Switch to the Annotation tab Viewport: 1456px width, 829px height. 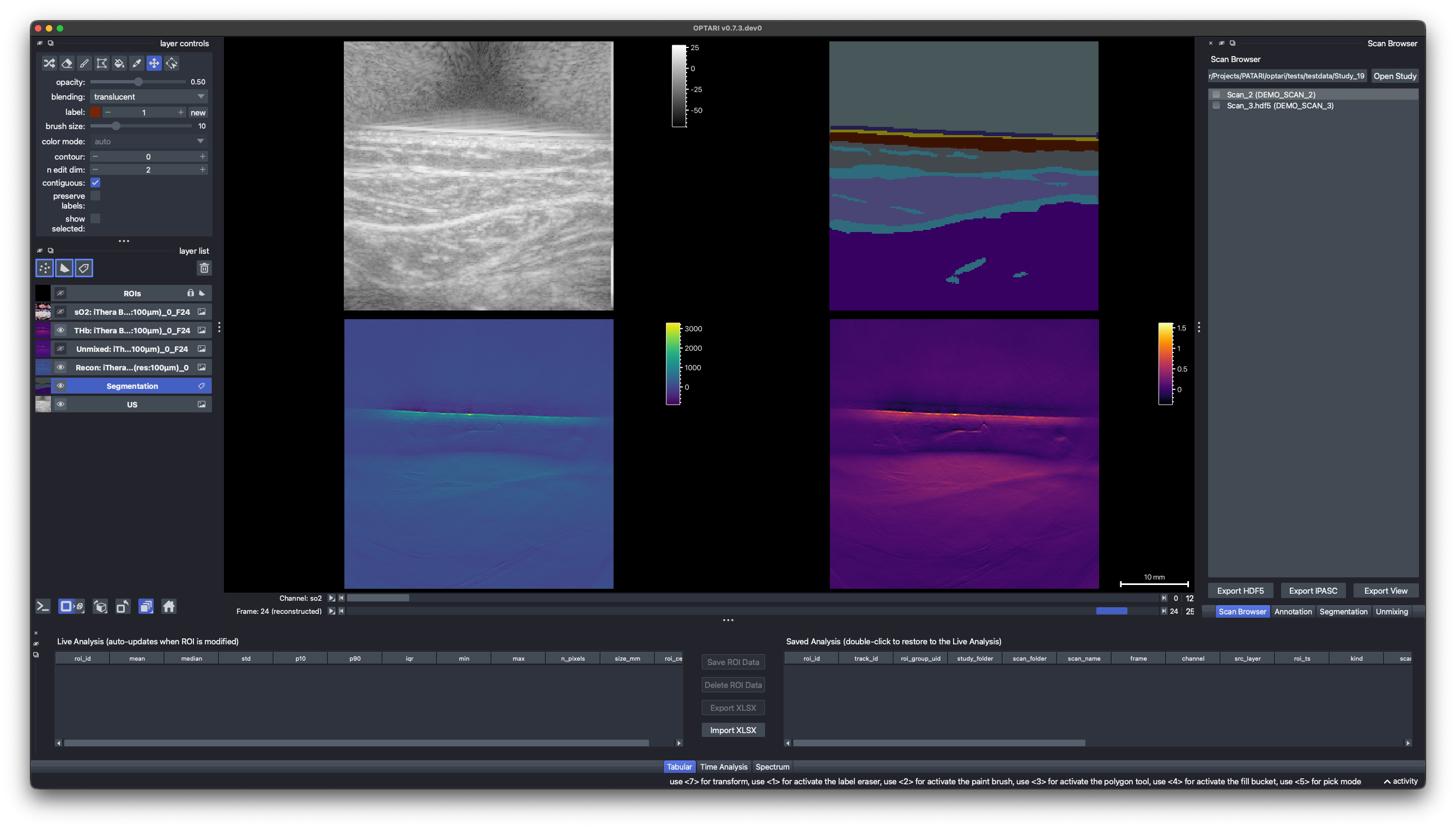(x=1293, y=612)
